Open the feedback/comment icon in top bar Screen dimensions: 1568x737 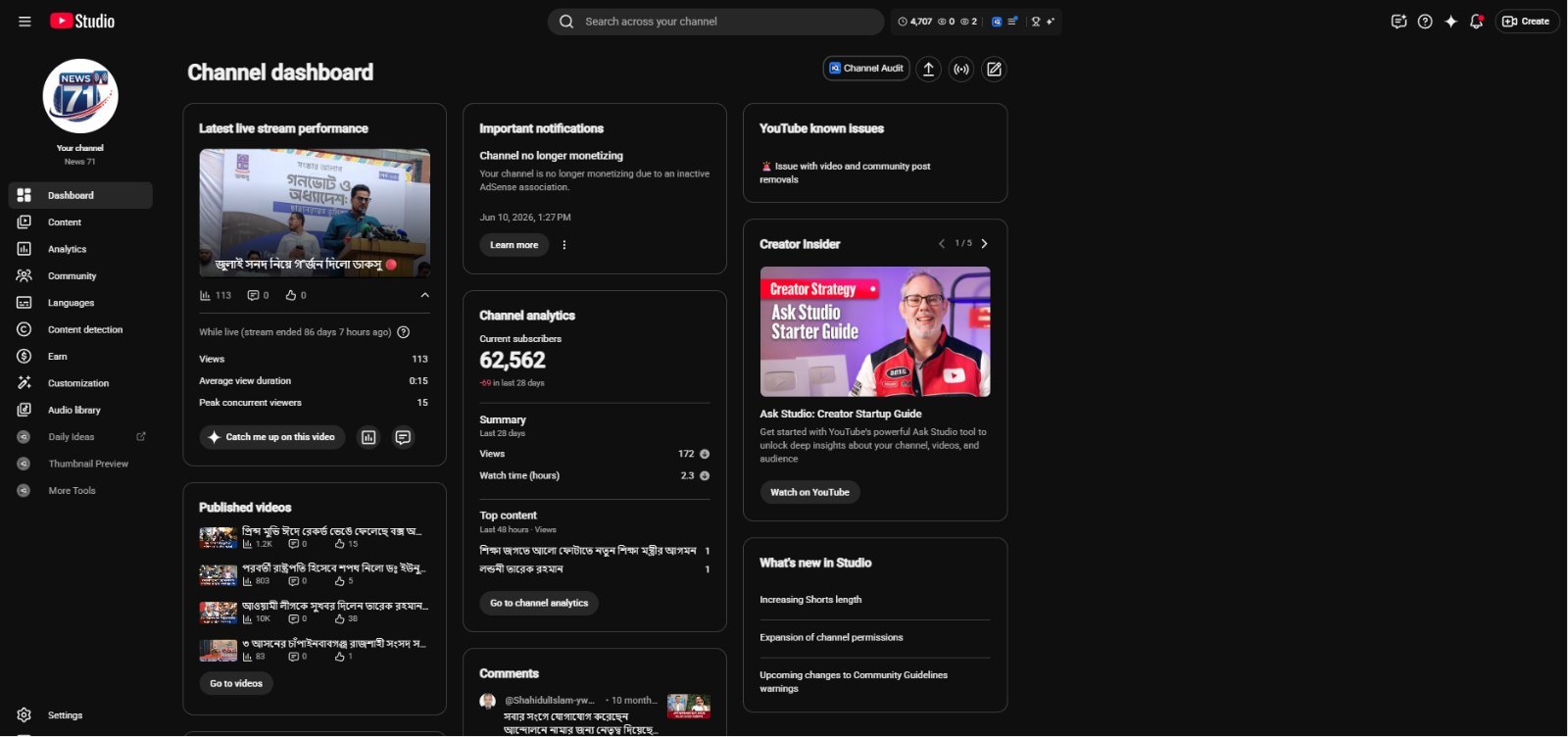click(x=1398, y=22)
